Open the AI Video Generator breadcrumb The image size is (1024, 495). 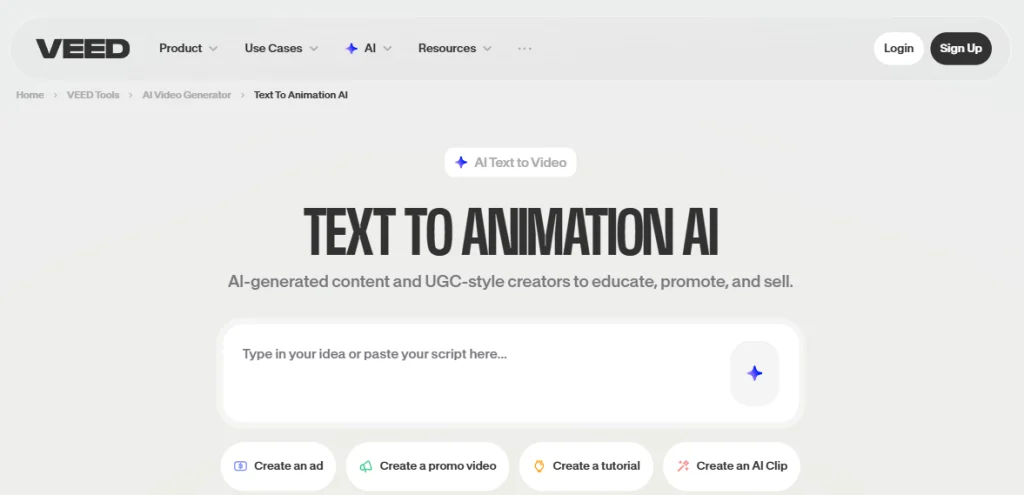[187, 95]
